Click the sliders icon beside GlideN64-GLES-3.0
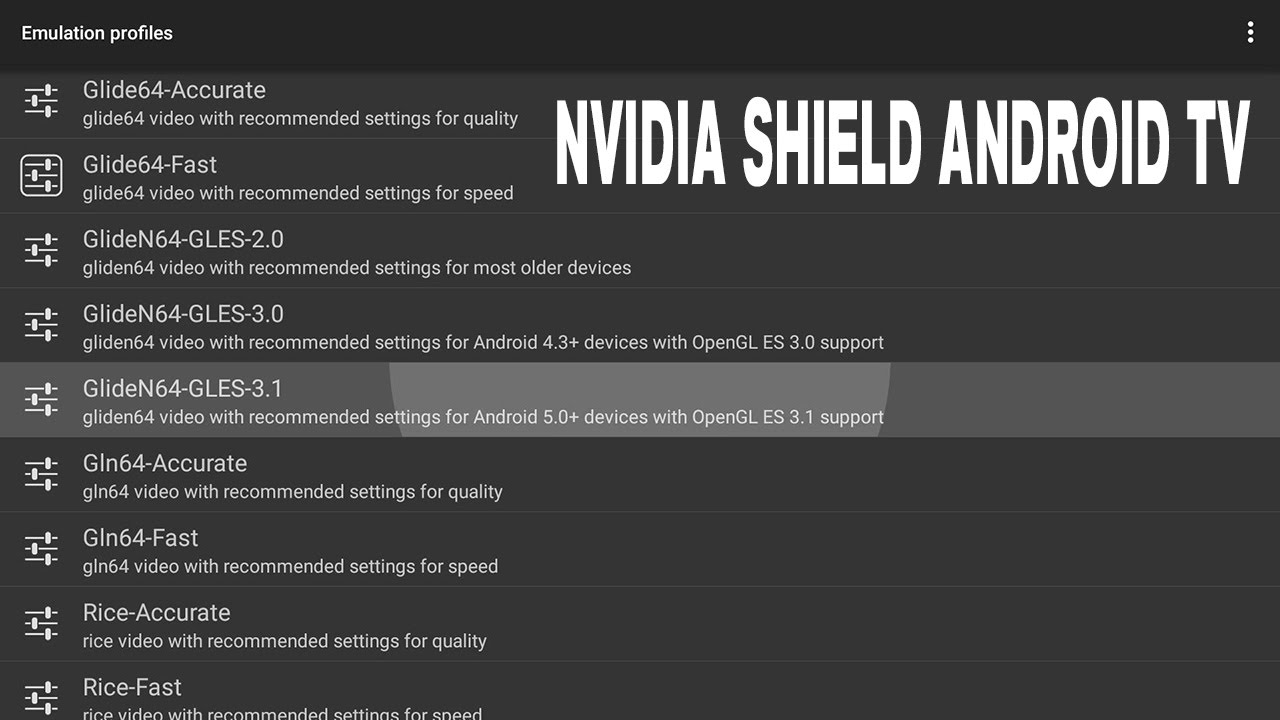Screen dimensions: 1280x720 pyautogui.click(x=41, y=325)
